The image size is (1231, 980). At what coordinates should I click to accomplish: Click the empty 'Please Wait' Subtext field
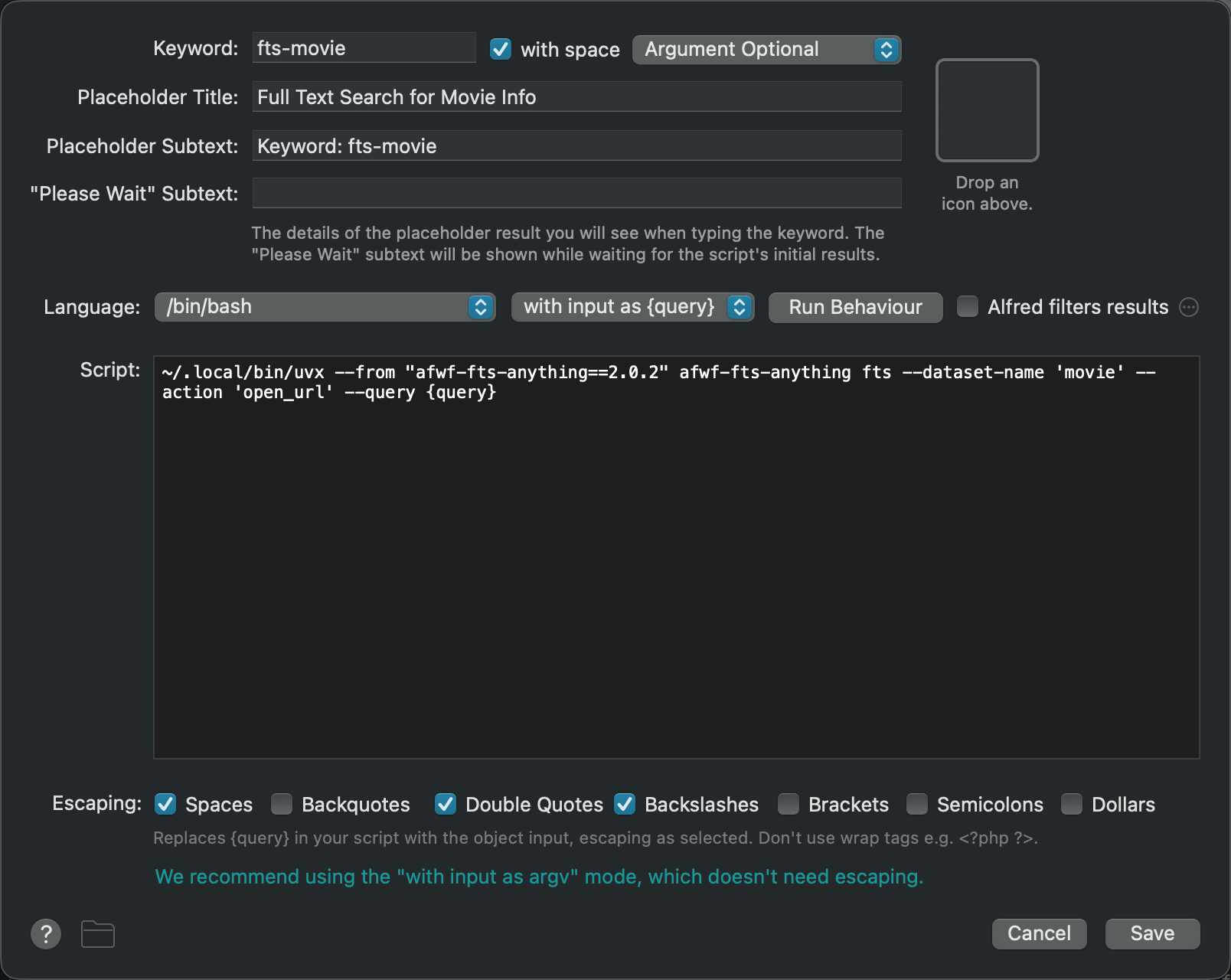click(577, 193)
